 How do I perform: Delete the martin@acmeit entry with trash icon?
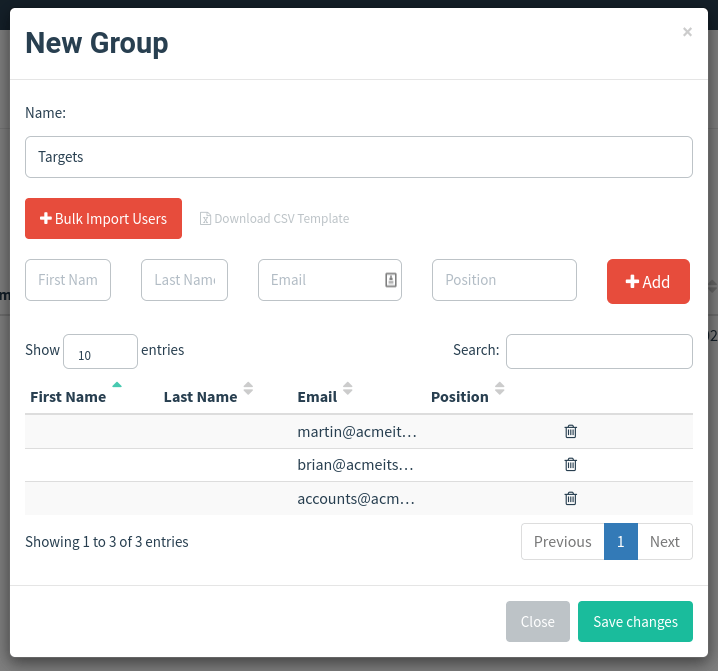pyautogui.click(x=571, y=431)
